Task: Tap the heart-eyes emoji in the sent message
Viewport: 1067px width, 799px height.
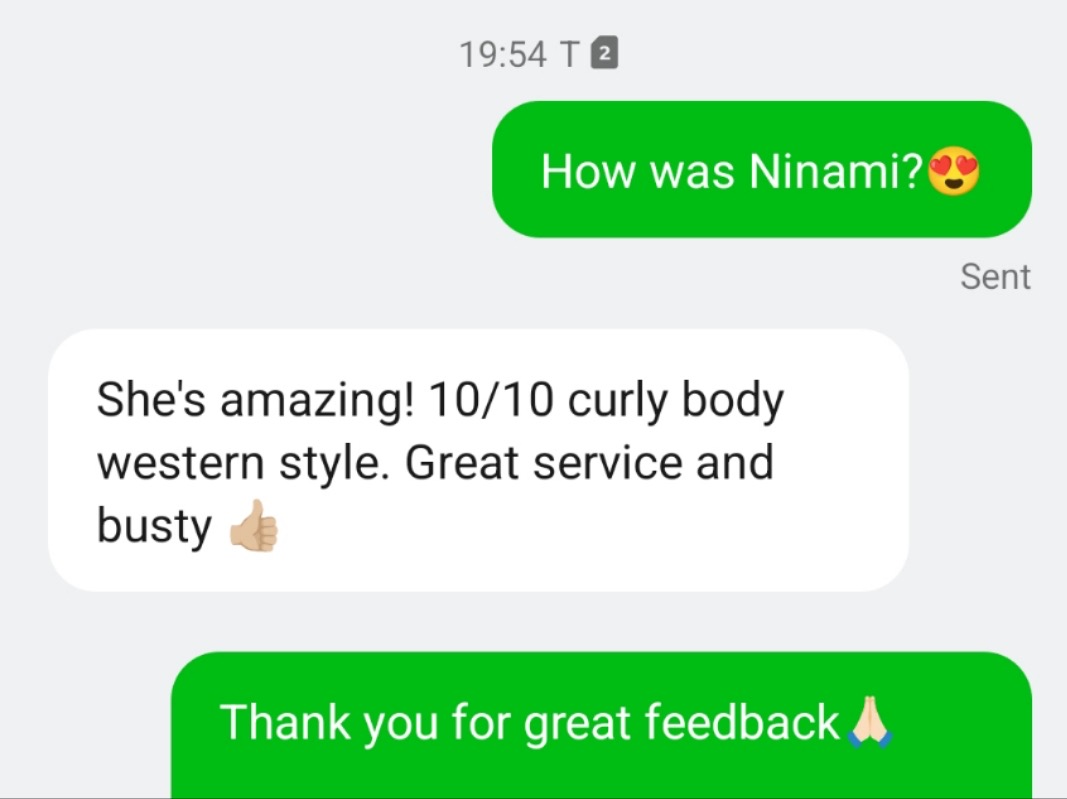Action: tap(954, 172)
